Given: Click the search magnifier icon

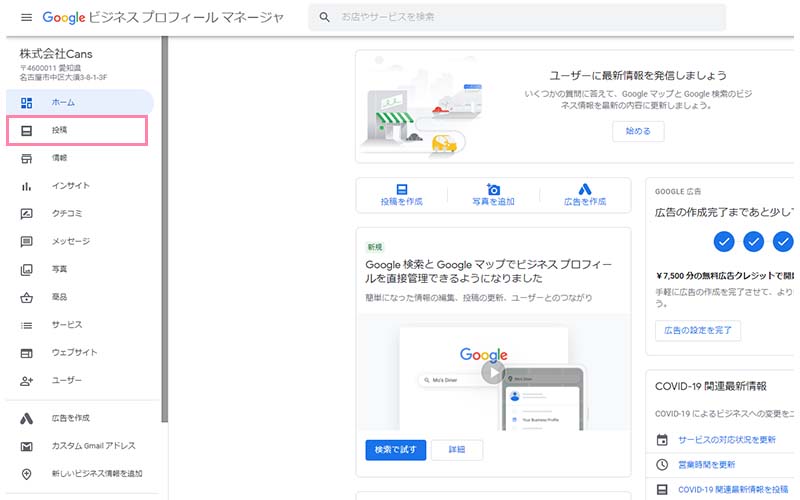Looking at the screenshot, I should pyautogui.click(x=325, y=17).
